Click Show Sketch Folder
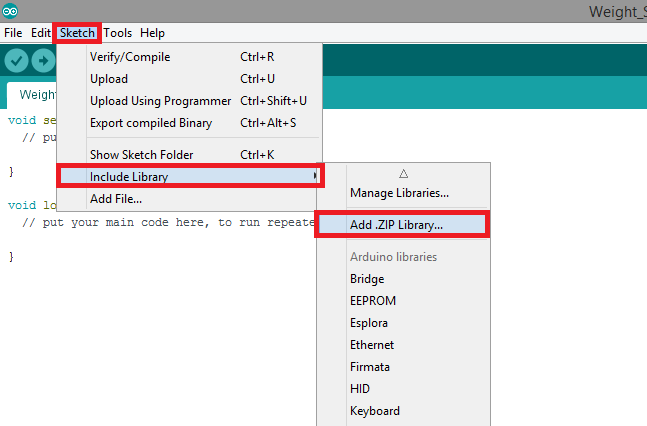Viewport: 647px width, 426px height. point(141,155)
